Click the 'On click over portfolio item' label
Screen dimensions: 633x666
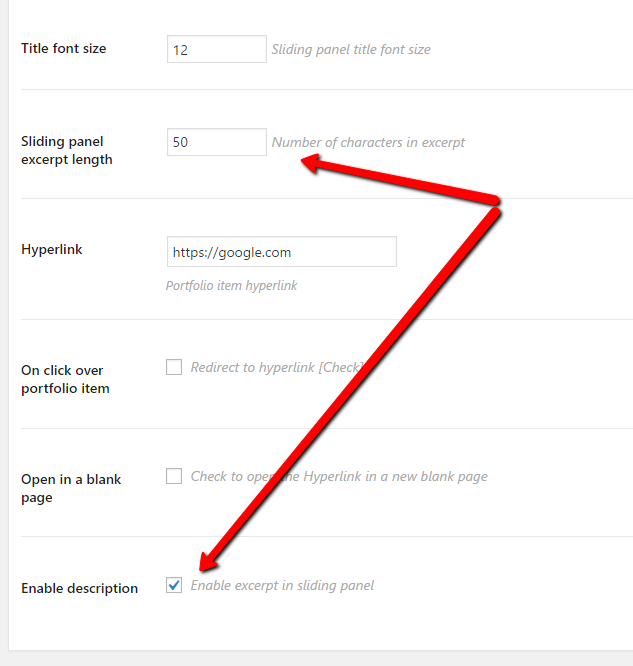click(x=65, y=379)
